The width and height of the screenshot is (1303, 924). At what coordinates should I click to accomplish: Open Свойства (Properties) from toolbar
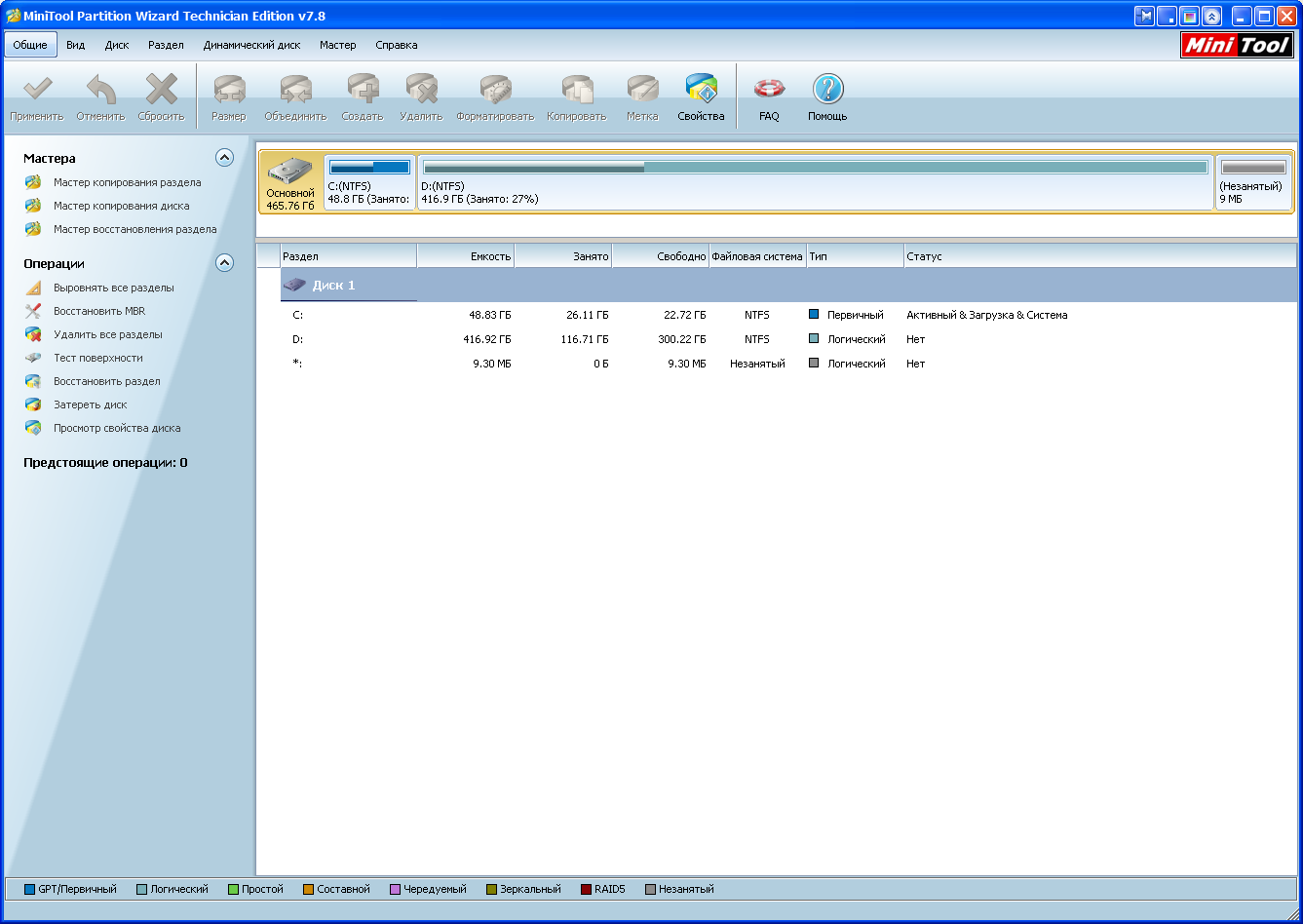coord(701,98)
